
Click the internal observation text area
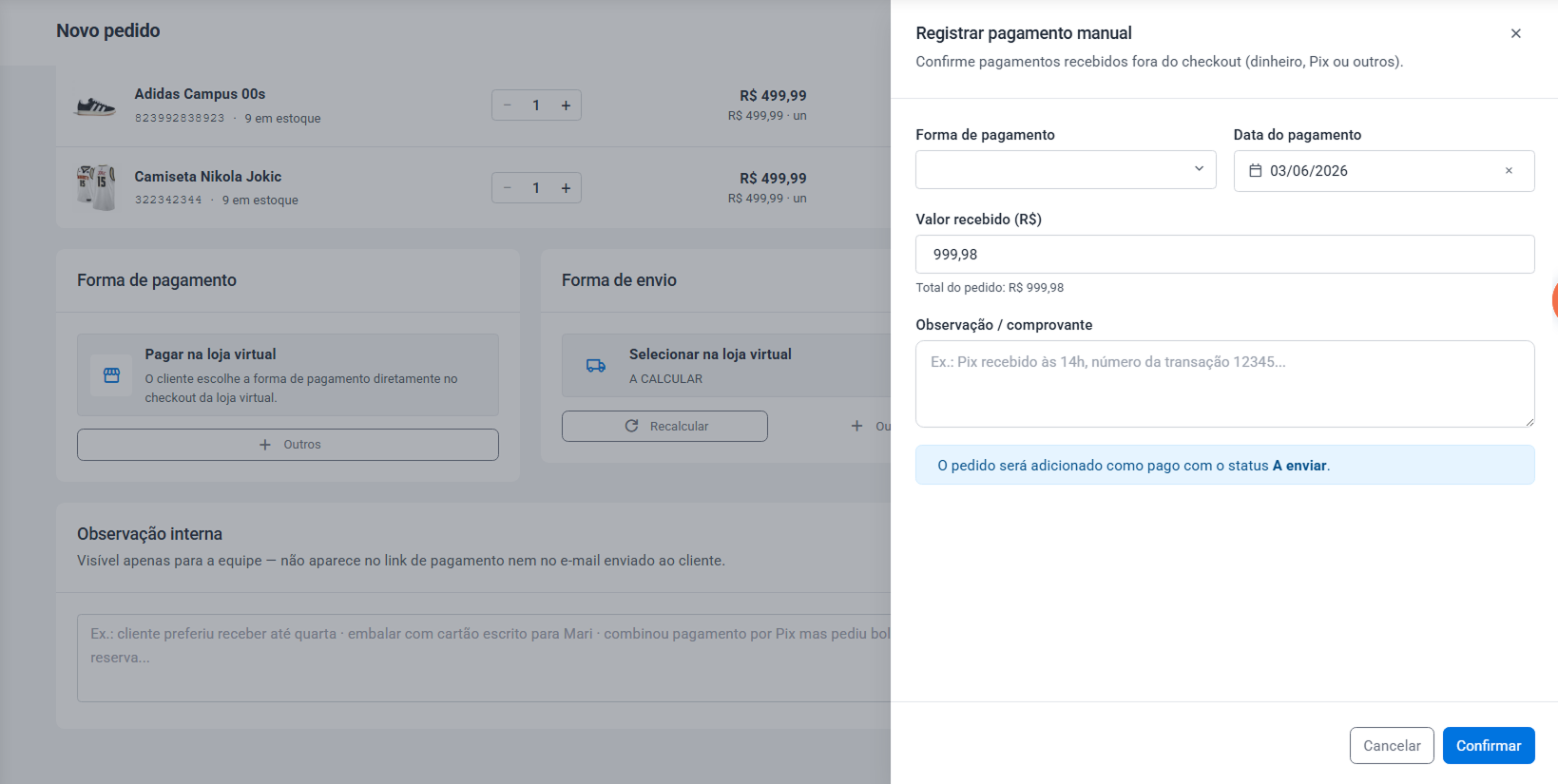(x=484, y=658)
